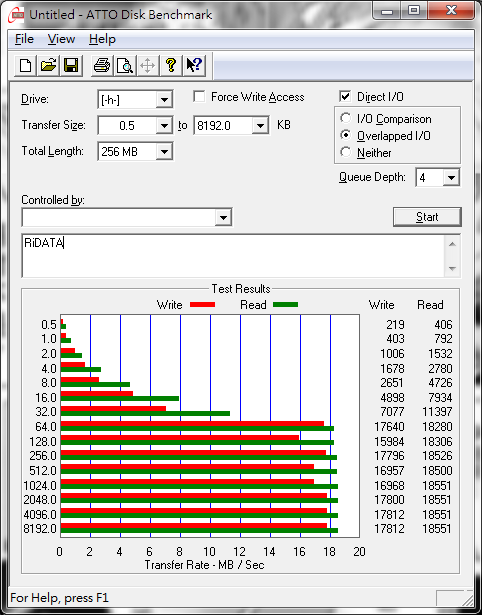The height and width of the screenshot is (615, 482).
Task: Click the yellow question mark About icon
Action: coord(171,65)
